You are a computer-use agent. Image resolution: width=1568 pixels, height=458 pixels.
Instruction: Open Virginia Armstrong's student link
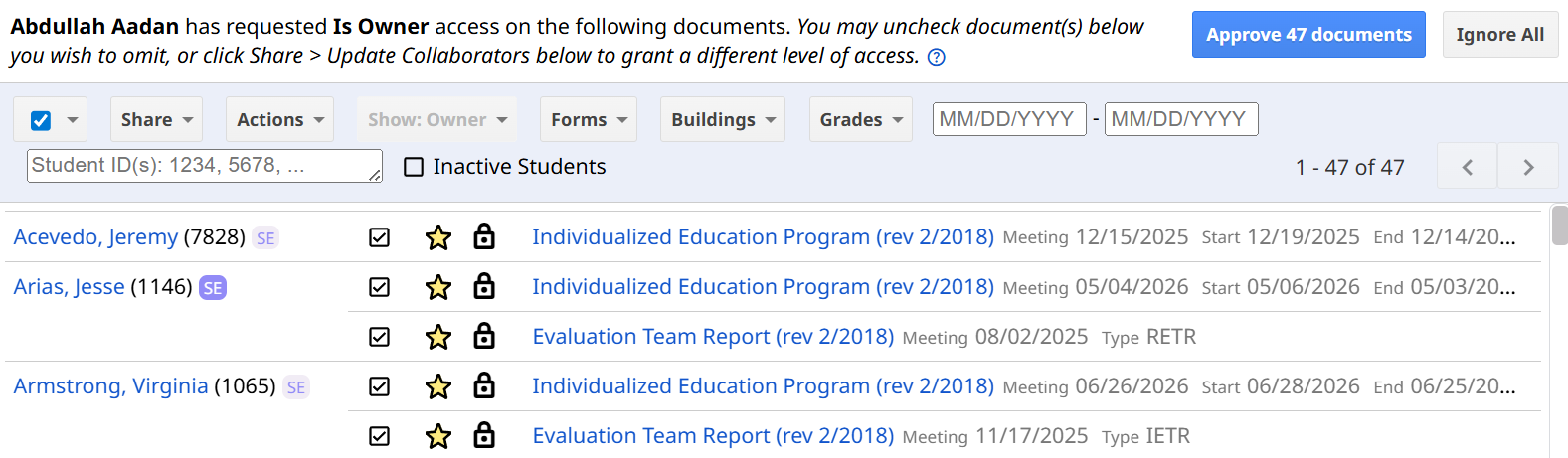tap(110, 385)
